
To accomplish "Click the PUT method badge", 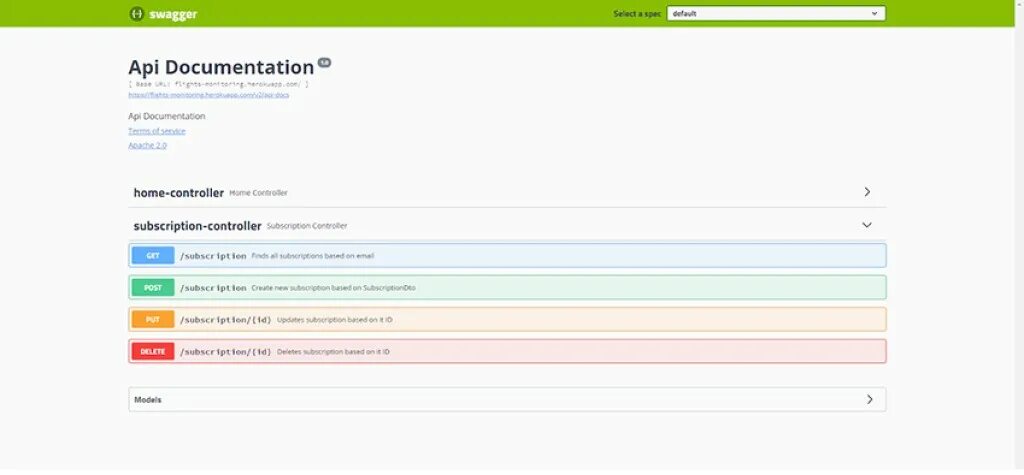I will (x=153, y=319).
